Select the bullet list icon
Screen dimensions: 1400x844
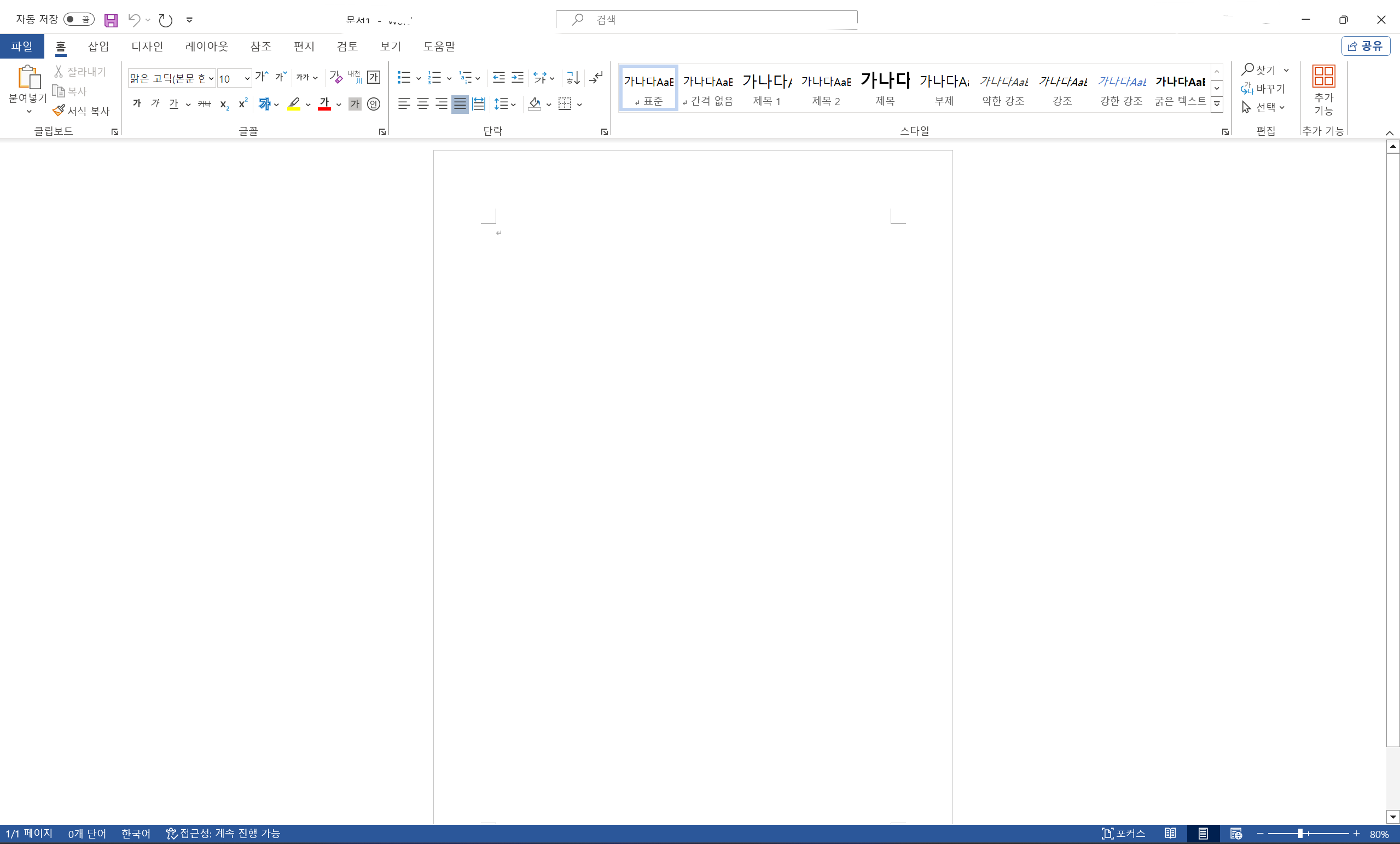coord(403,77)
